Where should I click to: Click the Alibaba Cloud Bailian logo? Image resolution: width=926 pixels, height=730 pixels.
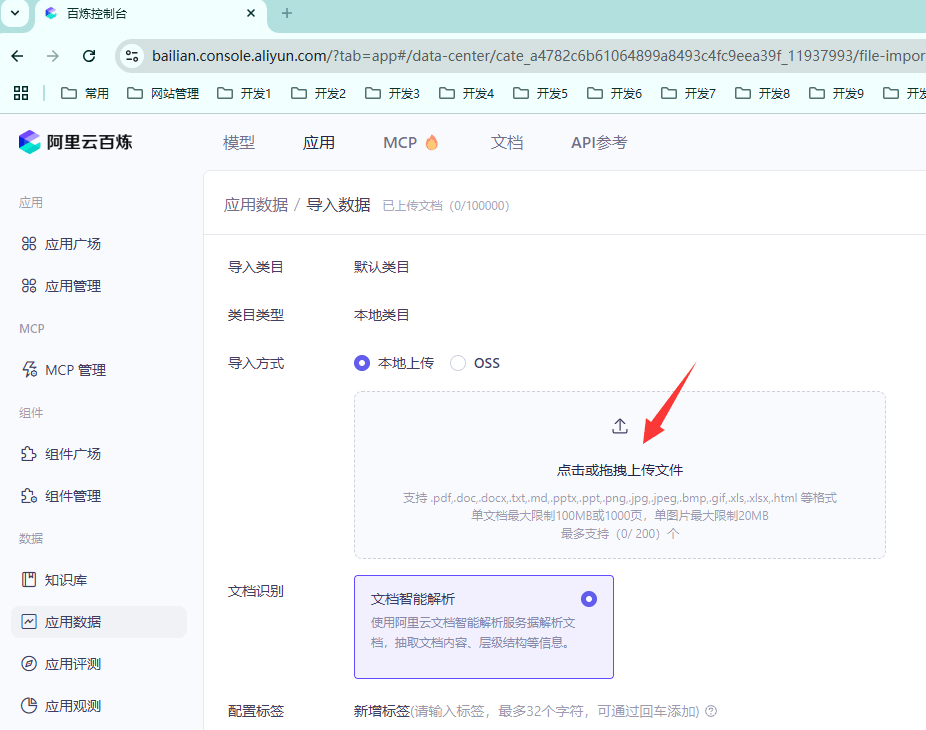click(x=75, y=142)
